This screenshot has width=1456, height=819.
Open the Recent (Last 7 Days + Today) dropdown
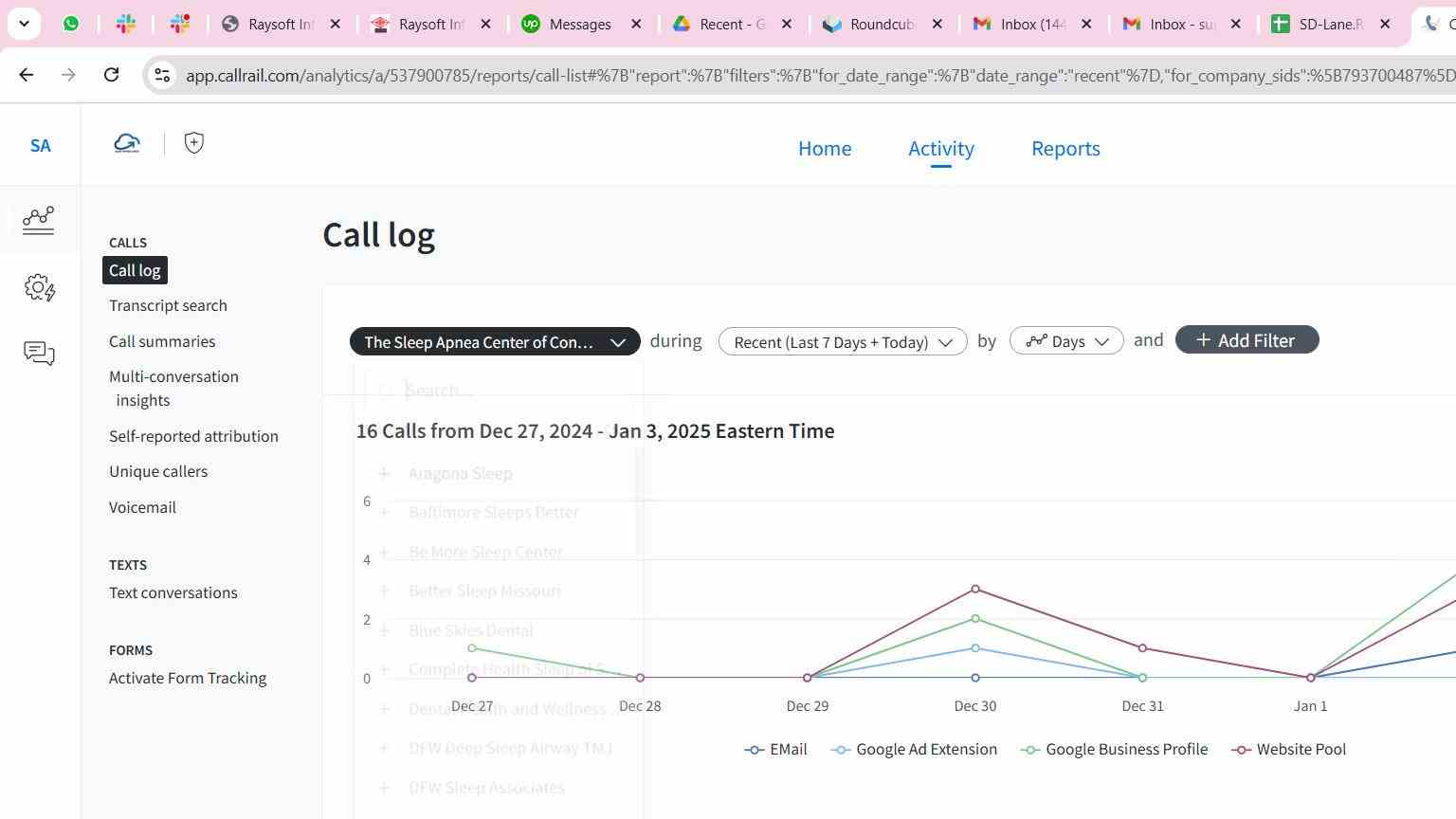pyautogui.click(x=843, y=341)
